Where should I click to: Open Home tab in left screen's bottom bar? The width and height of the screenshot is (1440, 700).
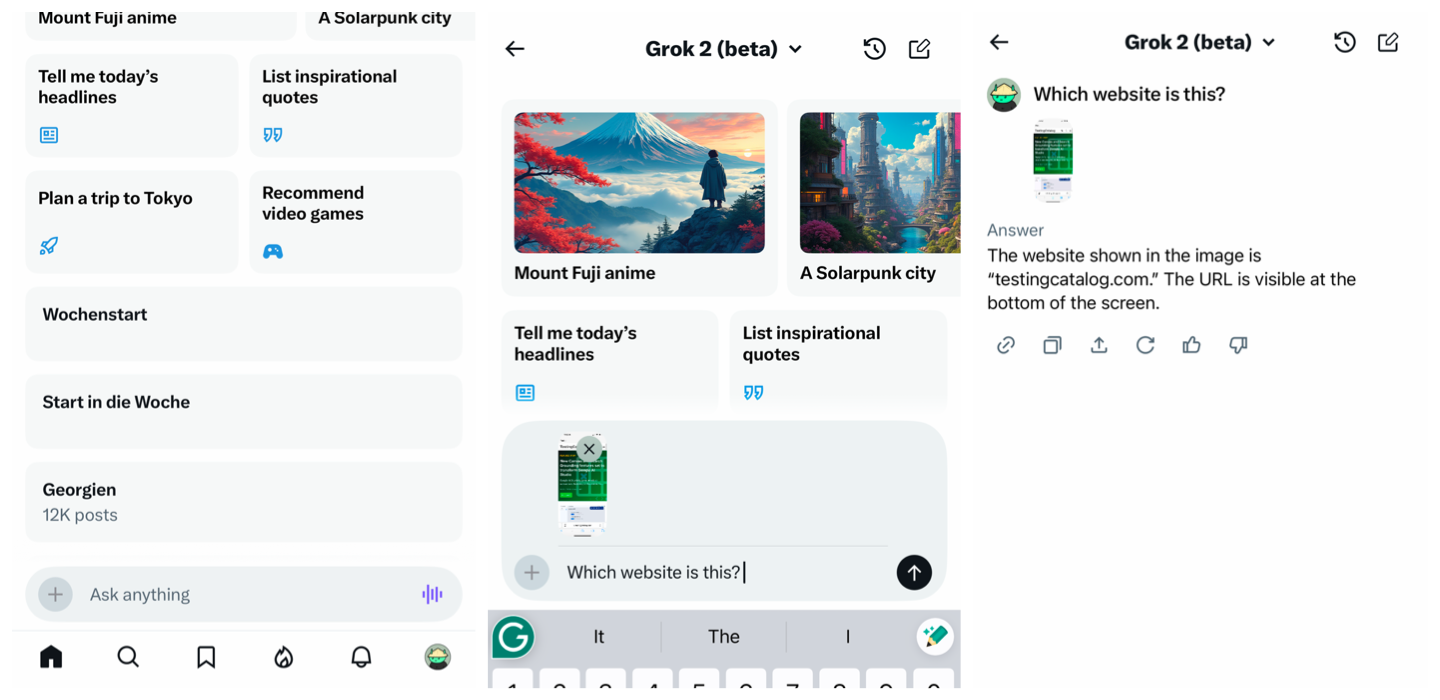[x=51, y=657]
